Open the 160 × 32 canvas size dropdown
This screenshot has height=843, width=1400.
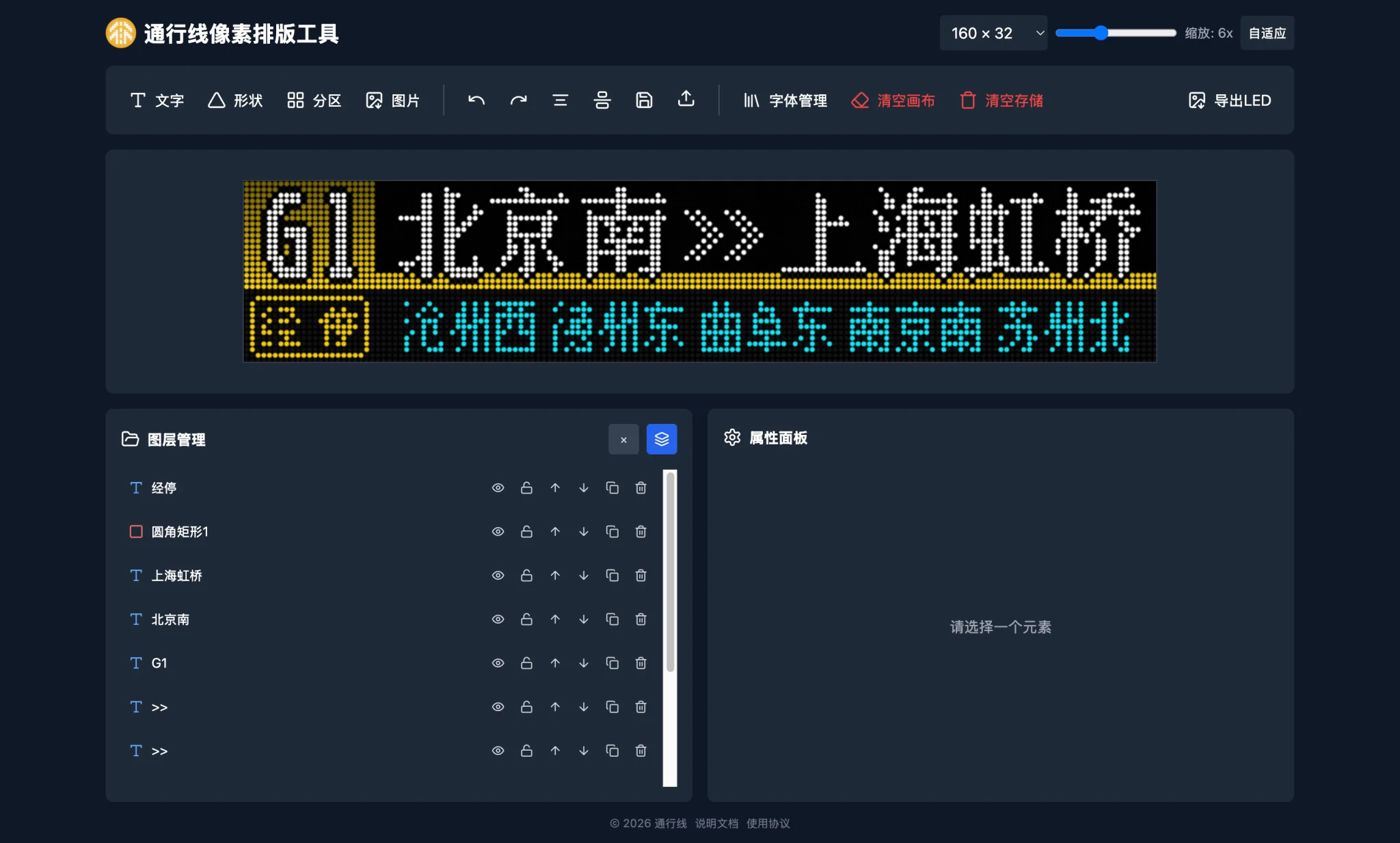pyautogui.click(x=993, y=32)
